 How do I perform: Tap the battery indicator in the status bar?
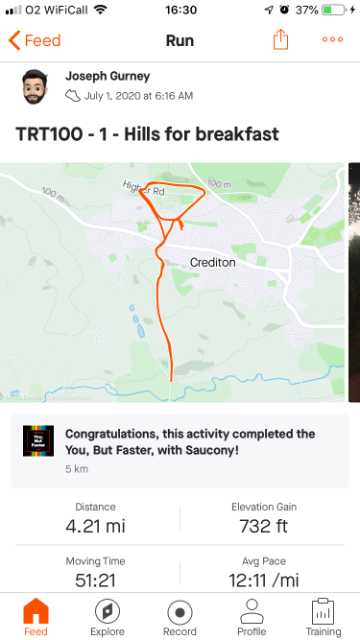click(x=333, y=10)
